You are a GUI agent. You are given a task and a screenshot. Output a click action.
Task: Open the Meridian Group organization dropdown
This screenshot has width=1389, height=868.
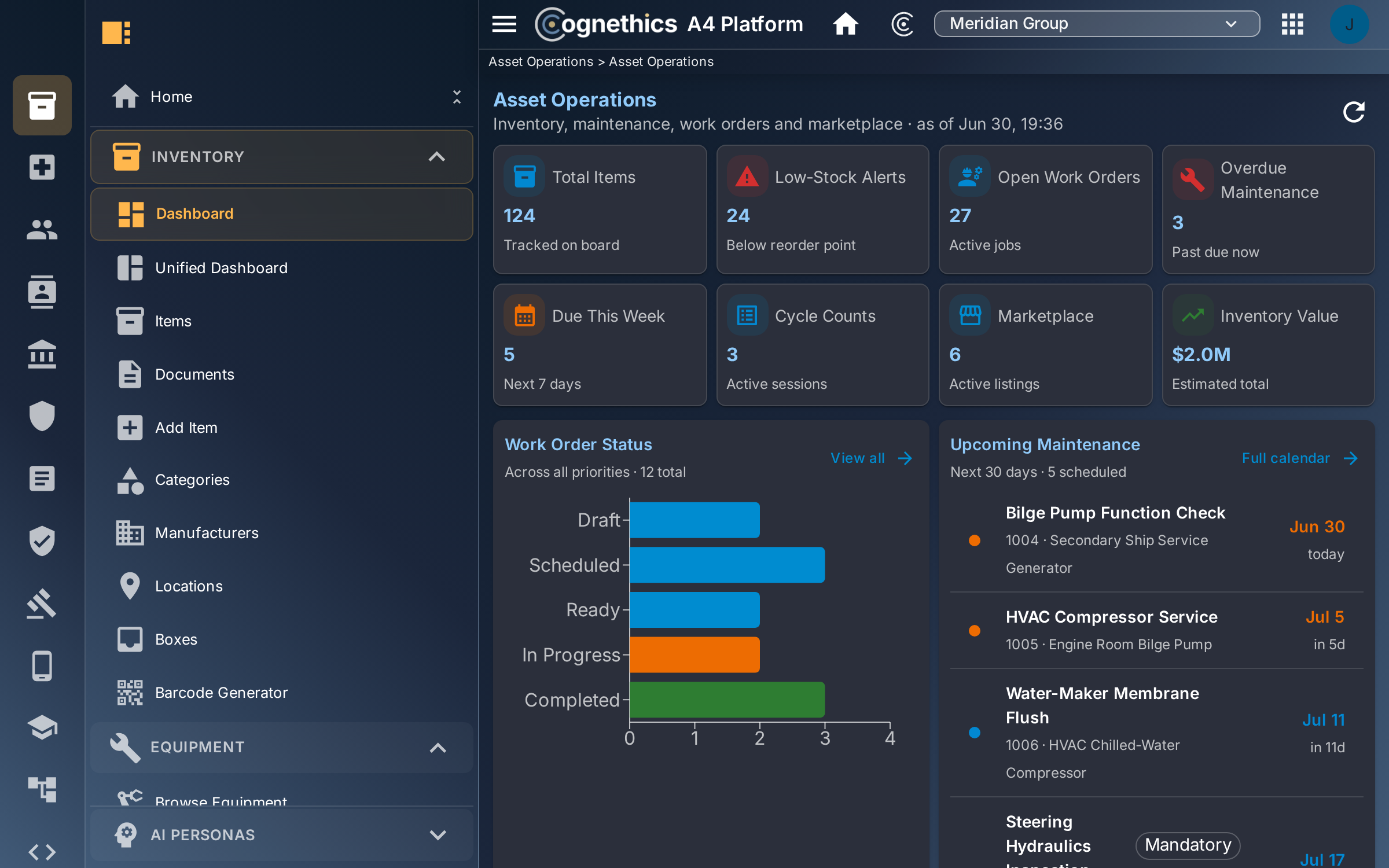(1097, 24)
